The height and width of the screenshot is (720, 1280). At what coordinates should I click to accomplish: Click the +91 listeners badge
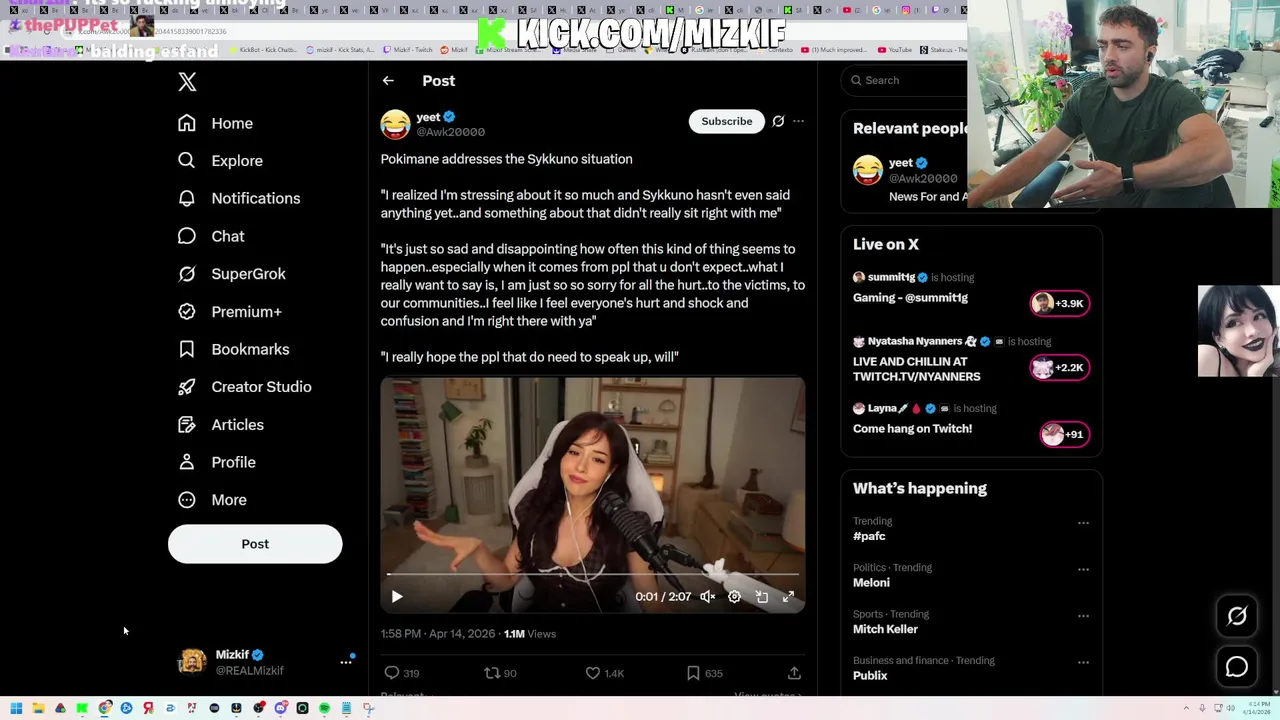coord(1065,434)
